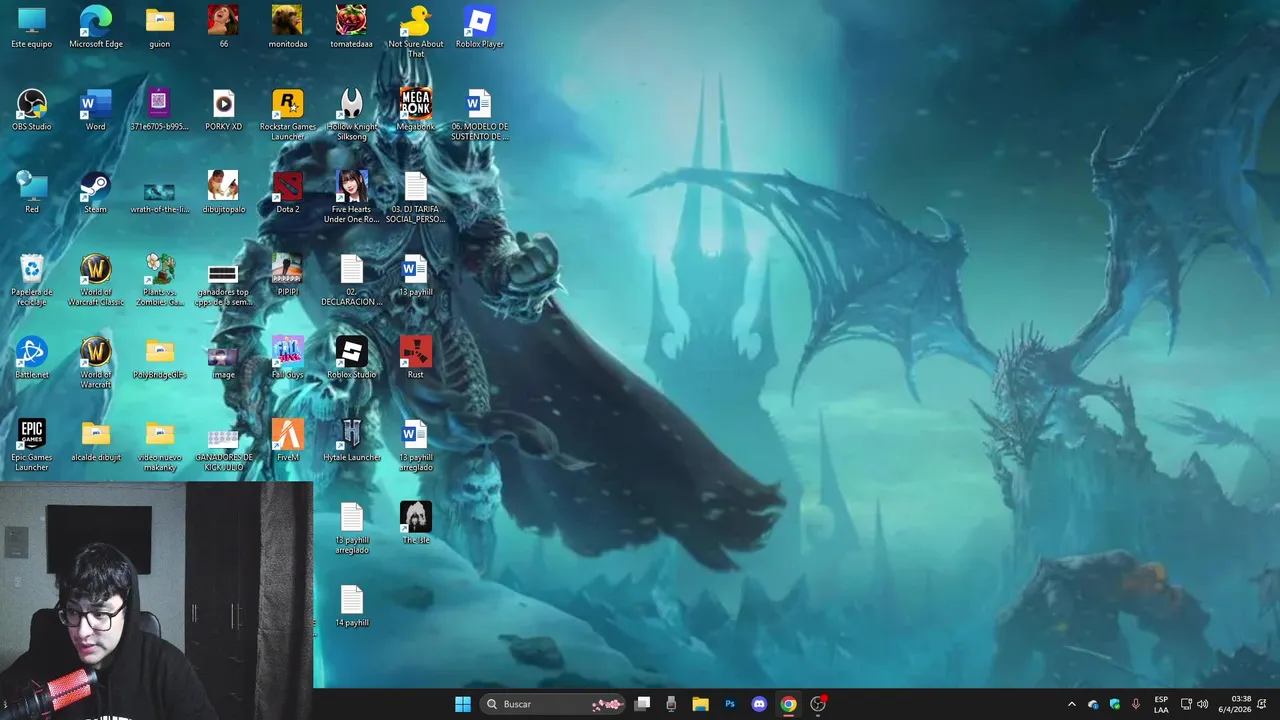Screen dimensions: 1280x720
Task: Select the Papelera de reciclaje icon
Action: click(32, 280)
